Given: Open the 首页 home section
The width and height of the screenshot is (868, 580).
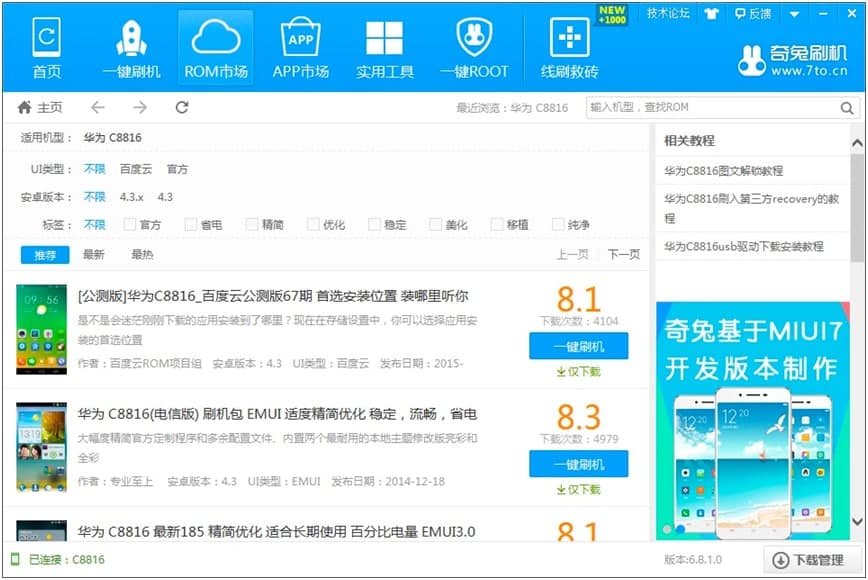Looking at the screenshot, I should [46, 49].
